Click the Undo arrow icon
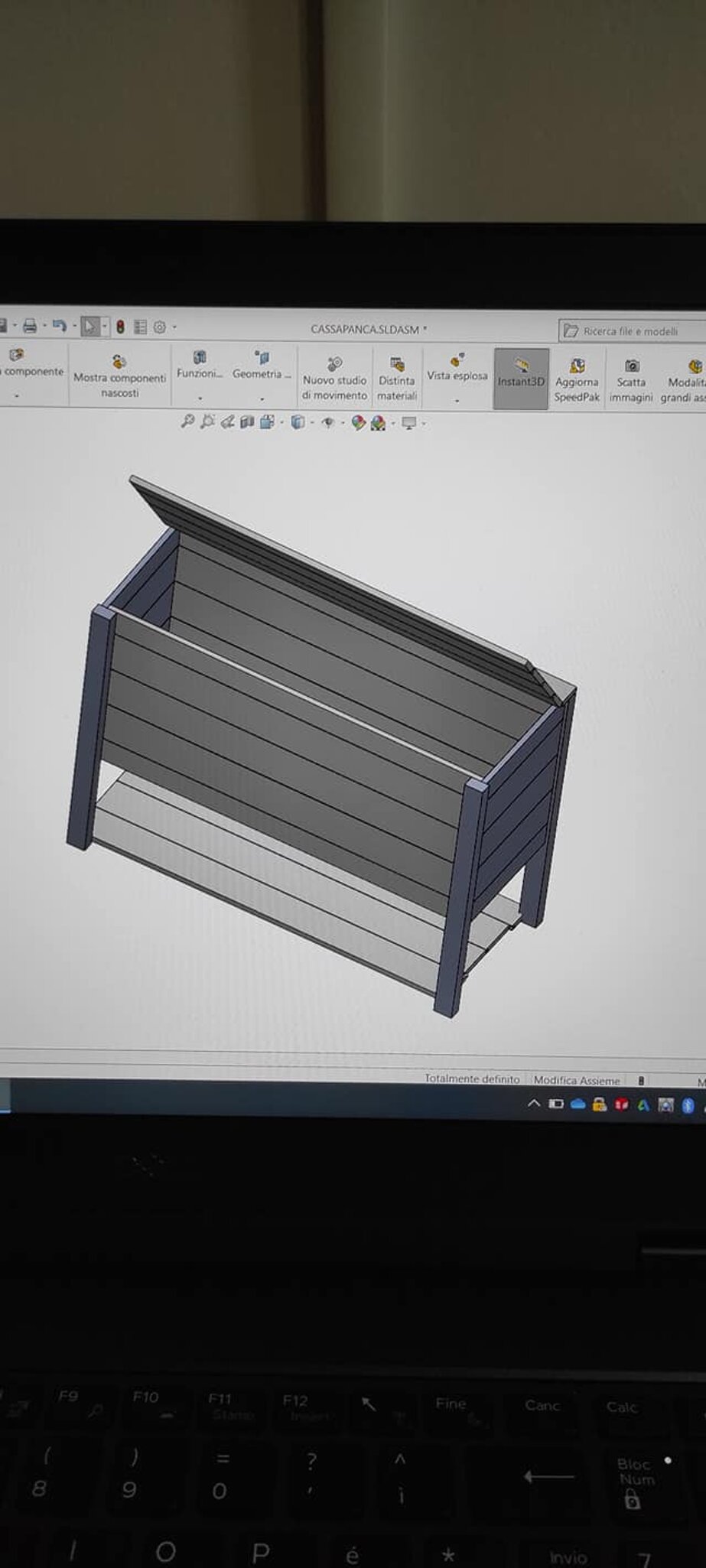This screenshot has height=1568, width=706. pos(60,327)
